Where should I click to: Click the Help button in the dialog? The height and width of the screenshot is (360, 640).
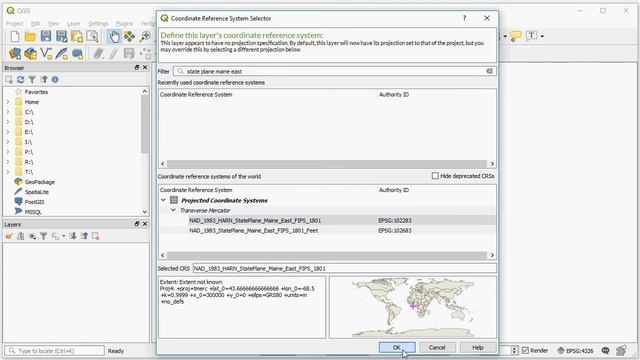(x=478, y=347)
